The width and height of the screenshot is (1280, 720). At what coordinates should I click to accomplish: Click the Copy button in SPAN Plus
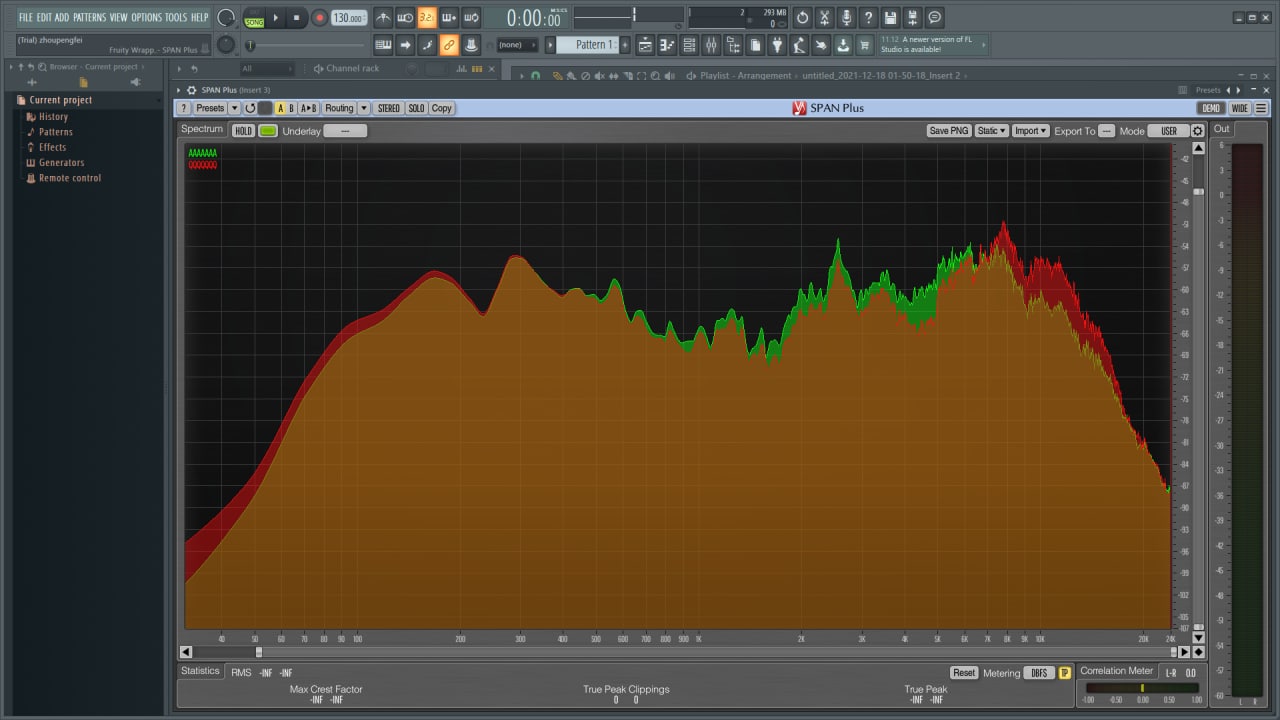(442, 108)
